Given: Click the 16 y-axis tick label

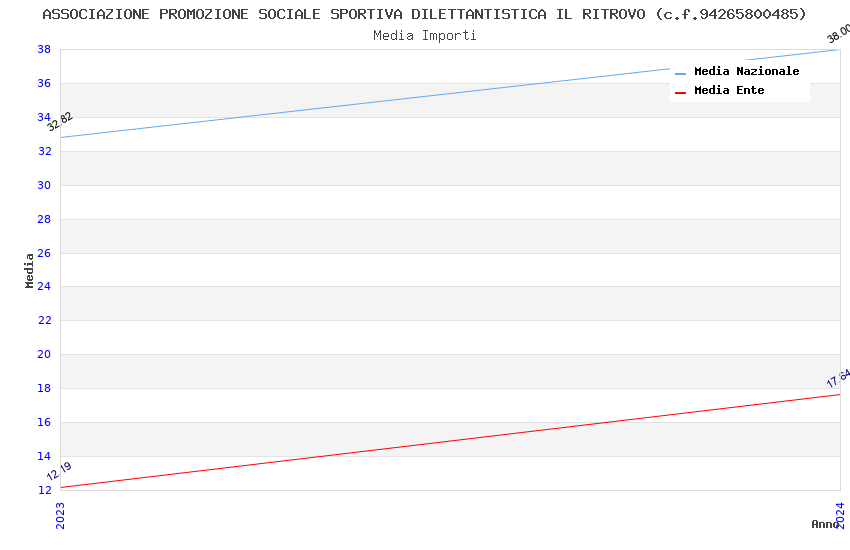Looking at the screenshot, I should click(44, 423).
